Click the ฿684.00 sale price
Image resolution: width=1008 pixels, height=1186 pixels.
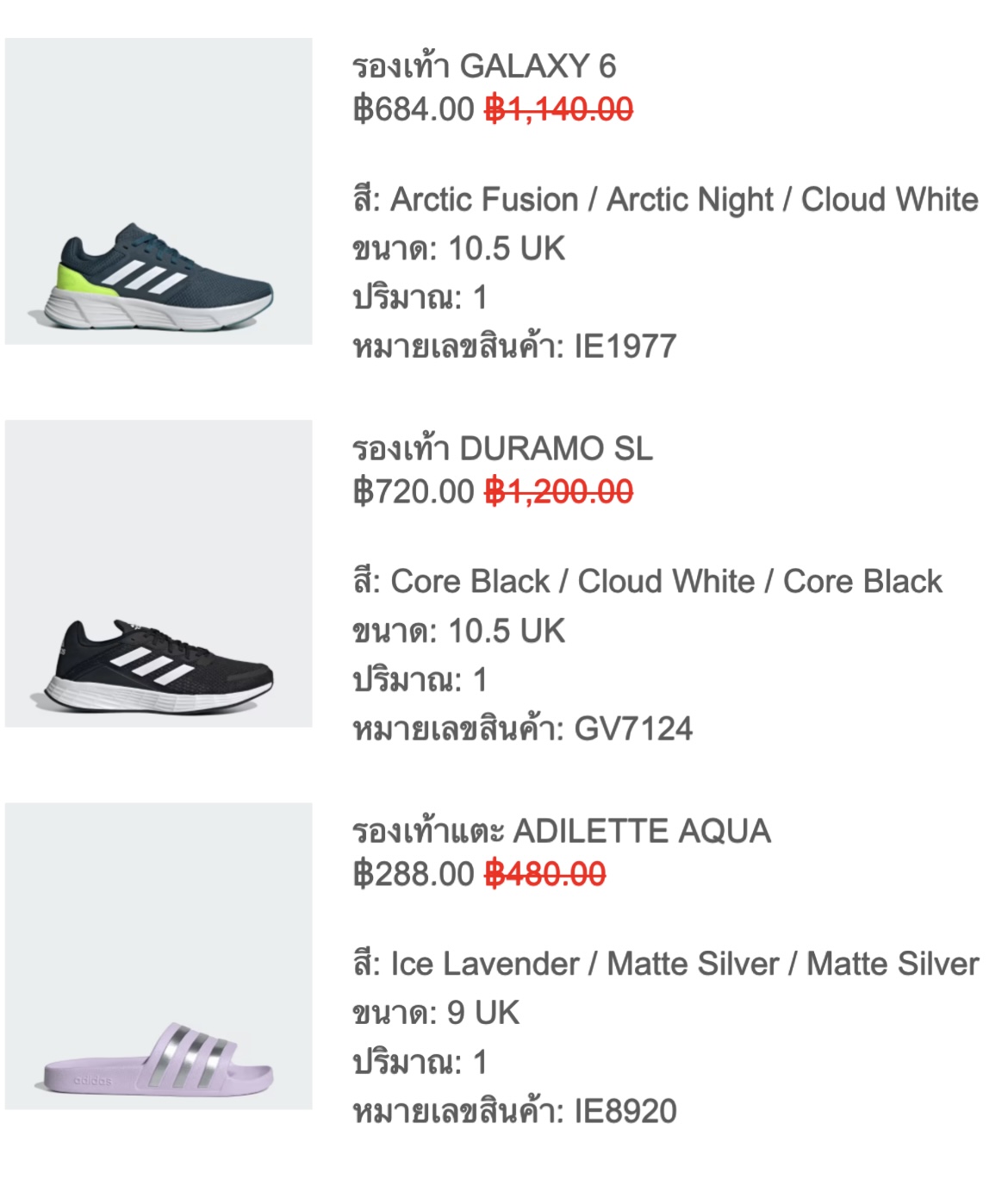[x=414, y=109]
